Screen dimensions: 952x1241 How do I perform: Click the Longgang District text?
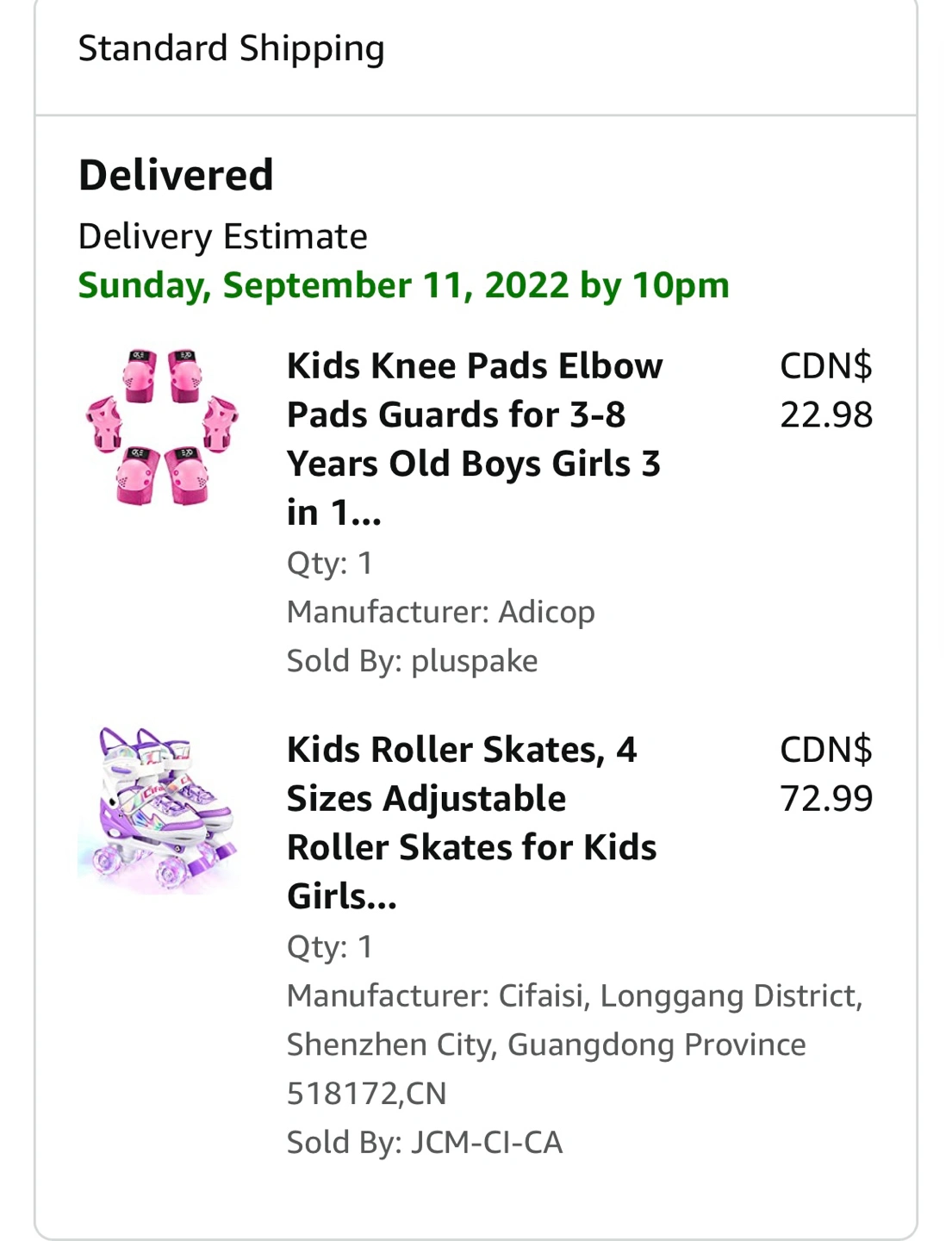point(729,995)
